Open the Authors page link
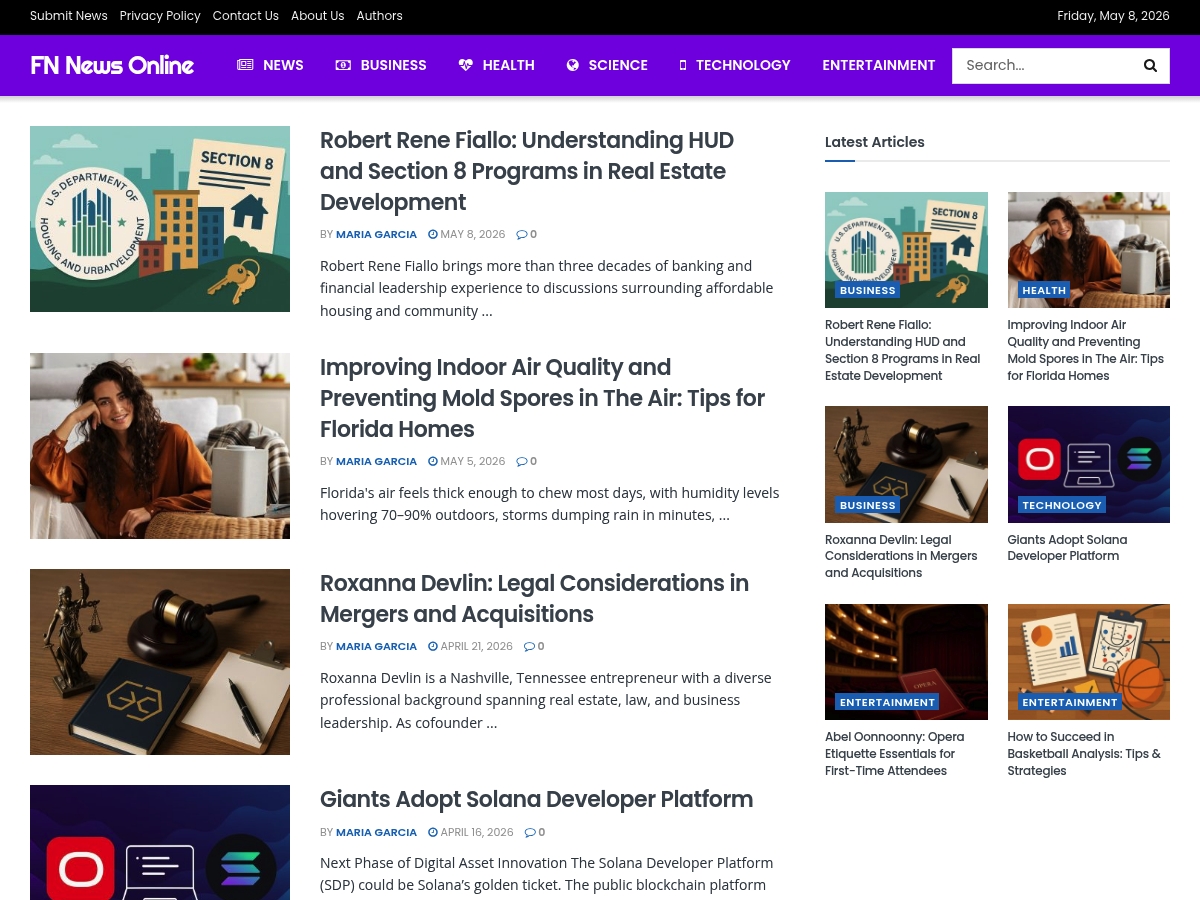 click(x=380, y=16)
